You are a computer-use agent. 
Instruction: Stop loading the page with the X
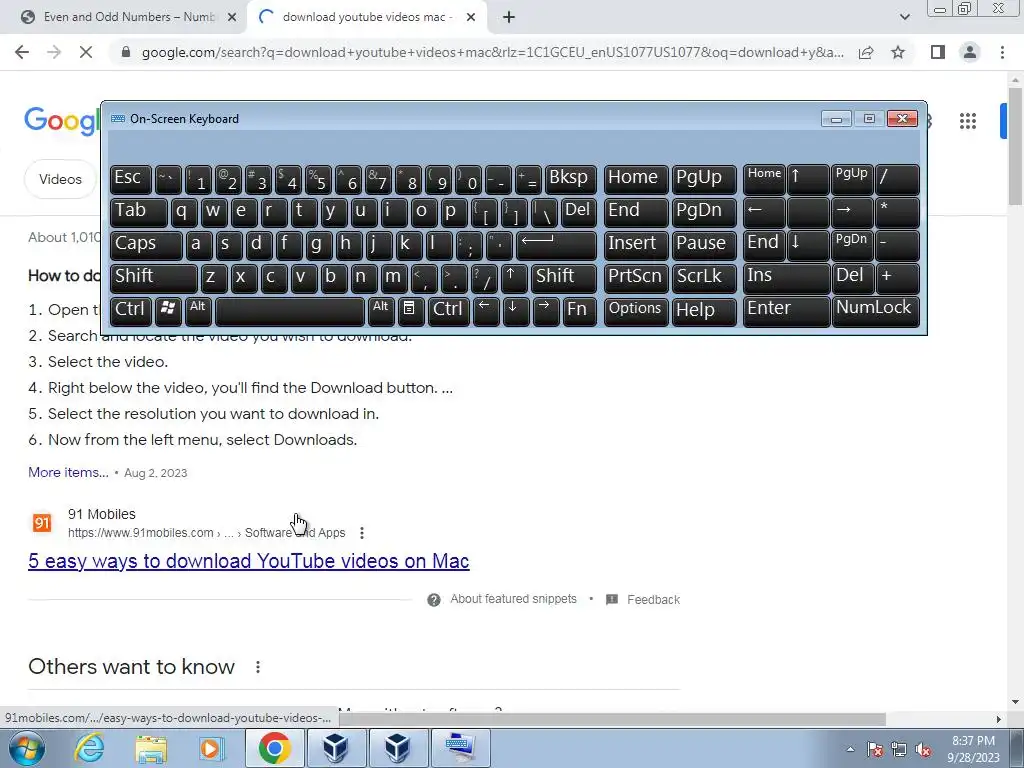click(86, 52)
